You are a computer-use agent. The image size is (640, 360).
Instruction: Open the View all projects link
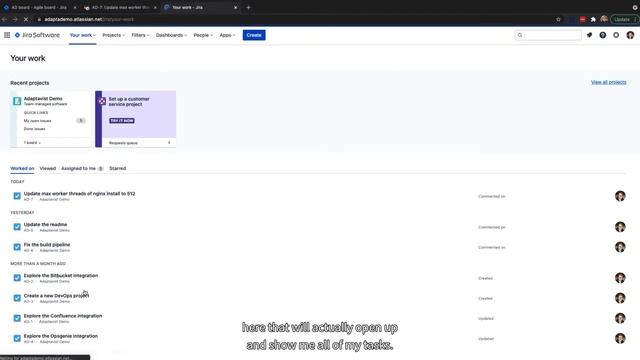pyautogui.click(x=608, y=82)
